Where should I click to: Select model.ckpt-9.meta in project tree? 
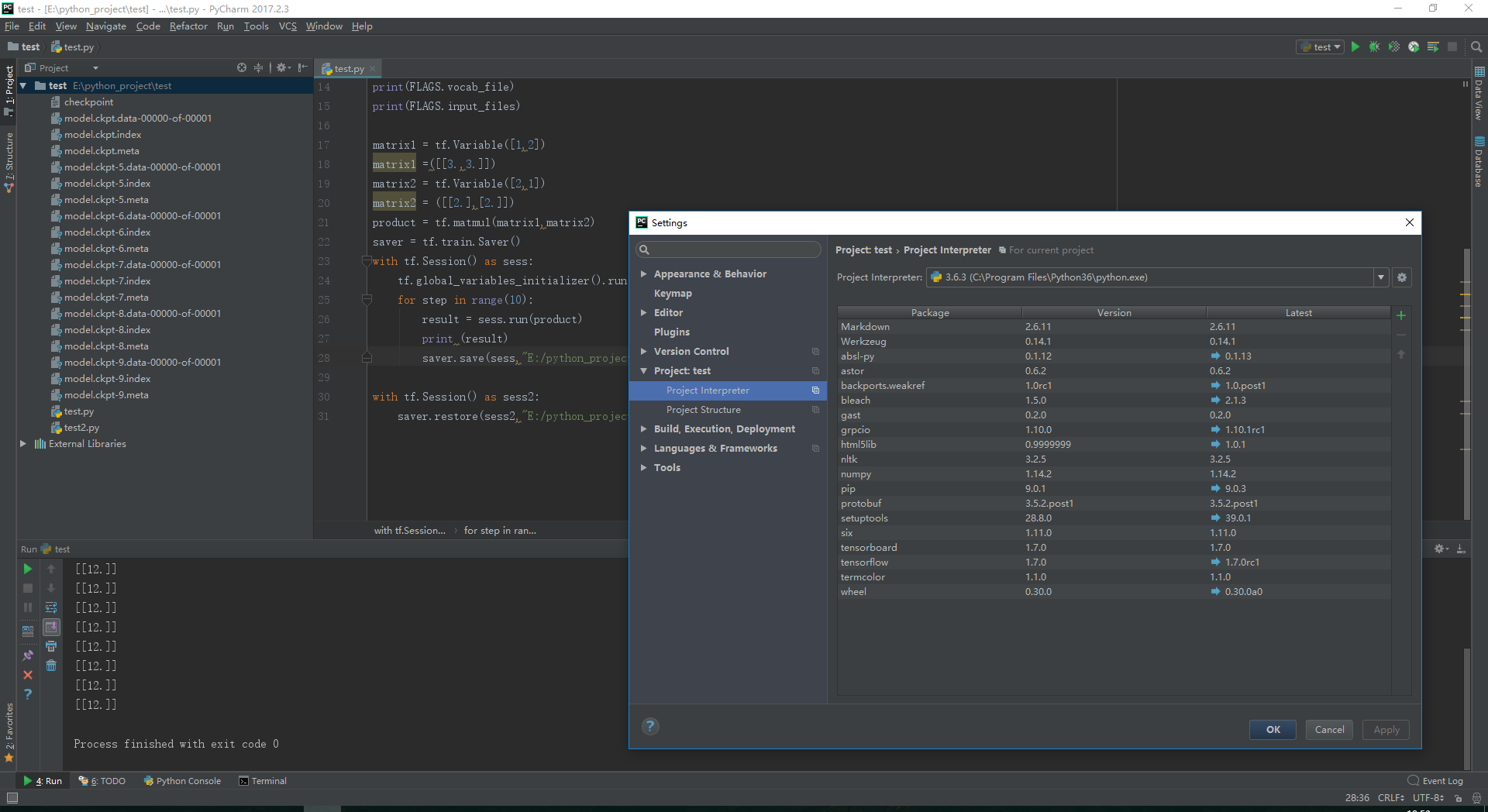pos(106,395)
